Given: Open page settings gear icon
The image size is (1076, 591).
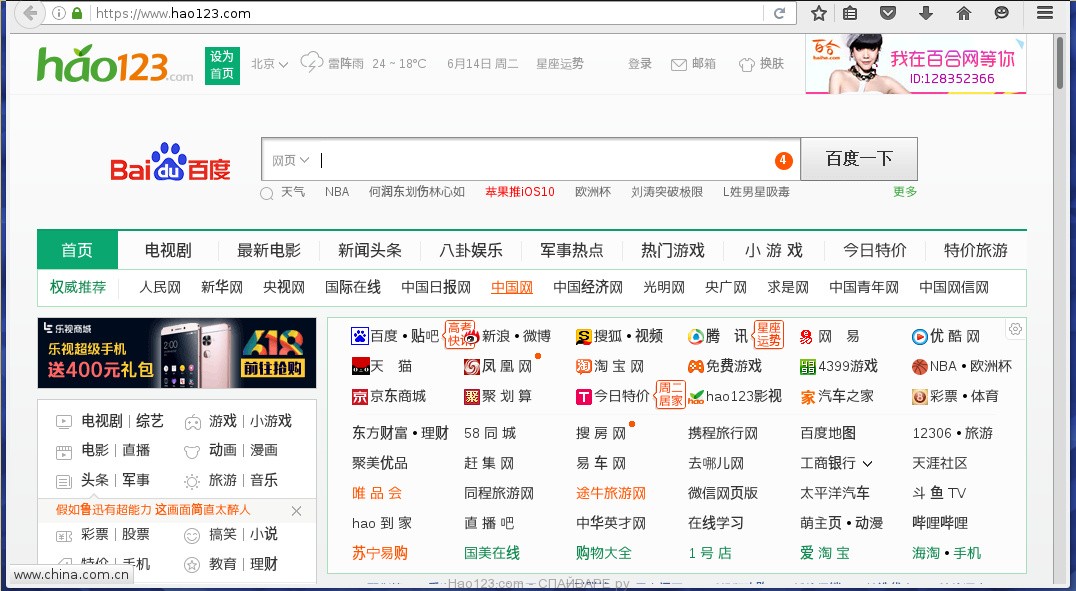Looking at the screenshot, I should coord(1016,329).
